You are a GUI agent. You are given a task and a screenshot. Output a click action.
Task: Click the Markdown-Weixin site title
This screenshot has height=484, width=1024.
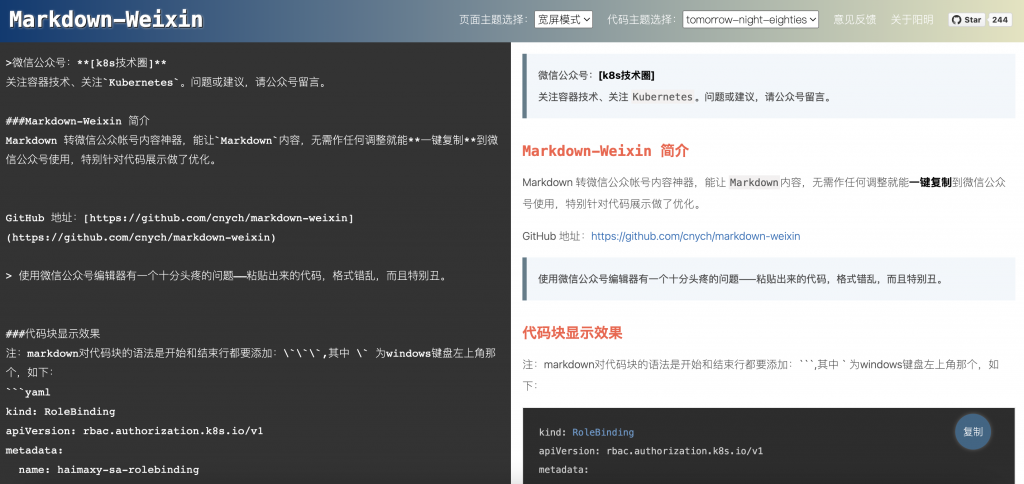pyautogui.click(x=106, y=20)
